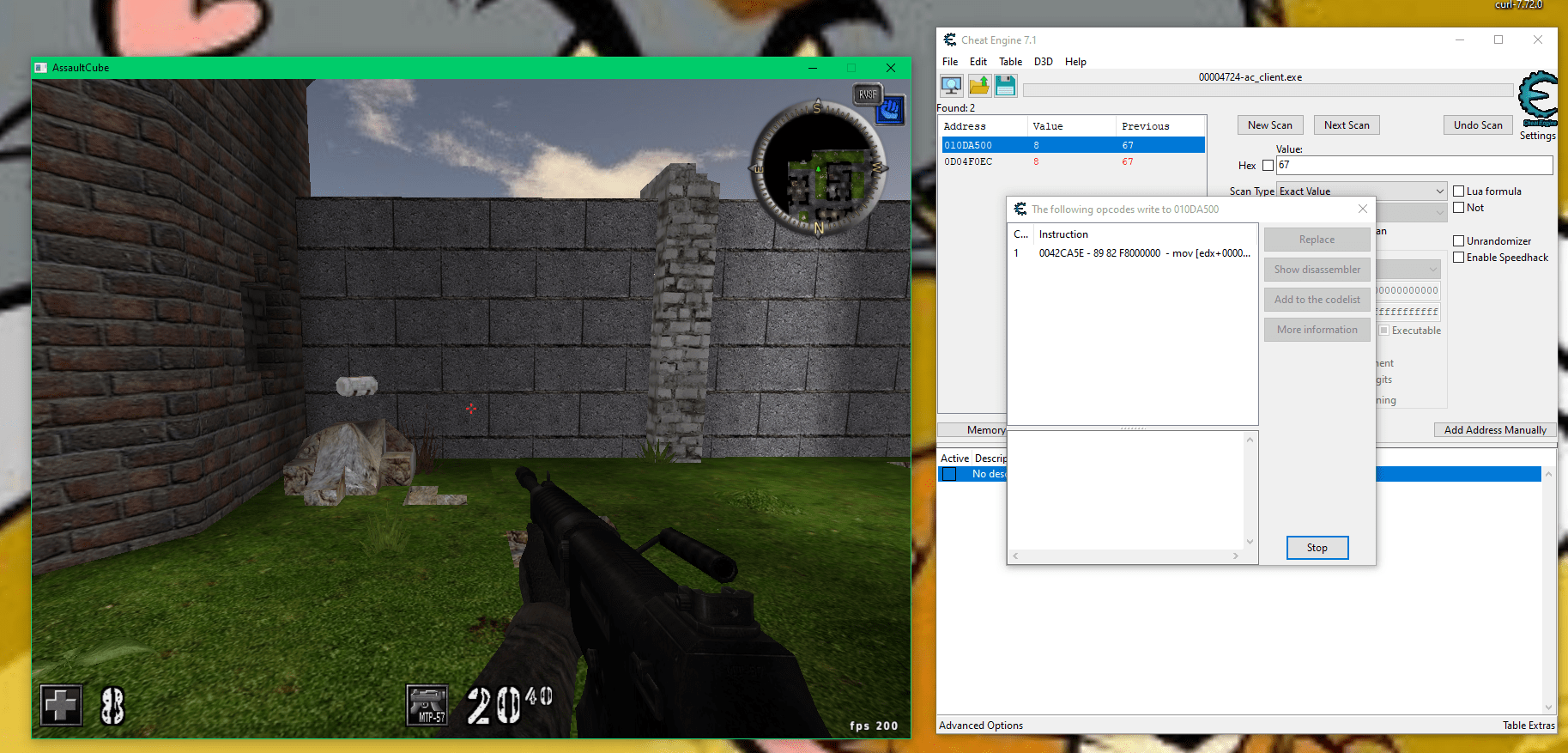The image size is (1568, 753).
Task: Select instruction 0042CA5E mov row
Action: [x=1132, y=253]
